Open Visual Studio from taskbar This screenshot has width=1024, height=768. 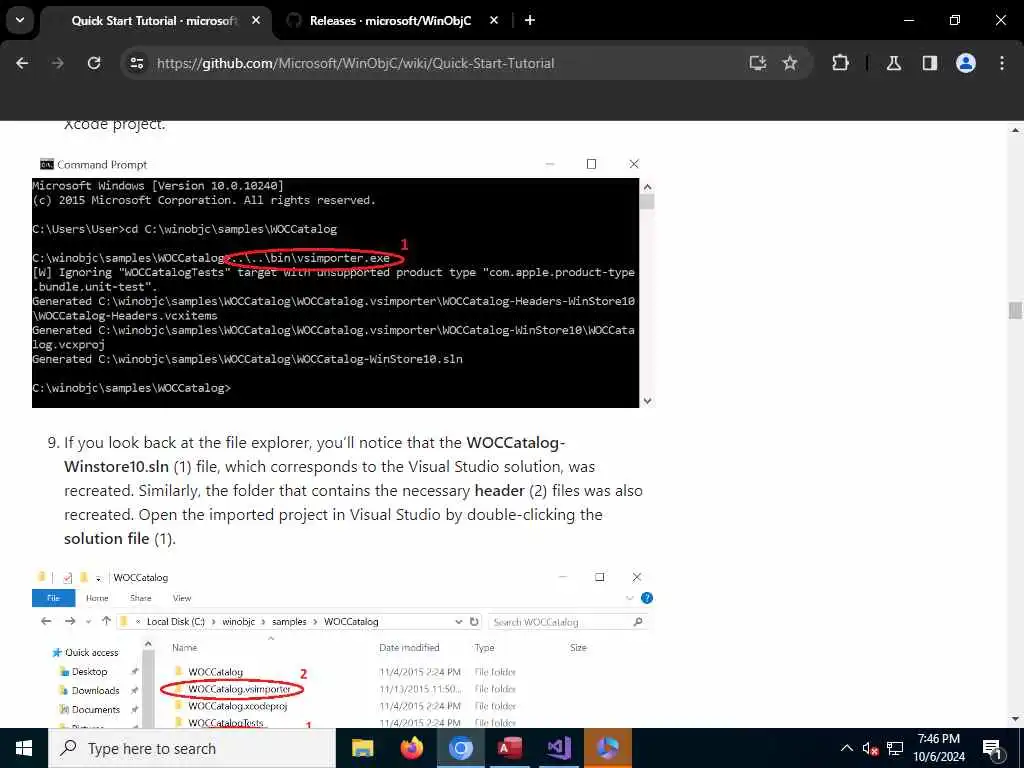(559, 748)
